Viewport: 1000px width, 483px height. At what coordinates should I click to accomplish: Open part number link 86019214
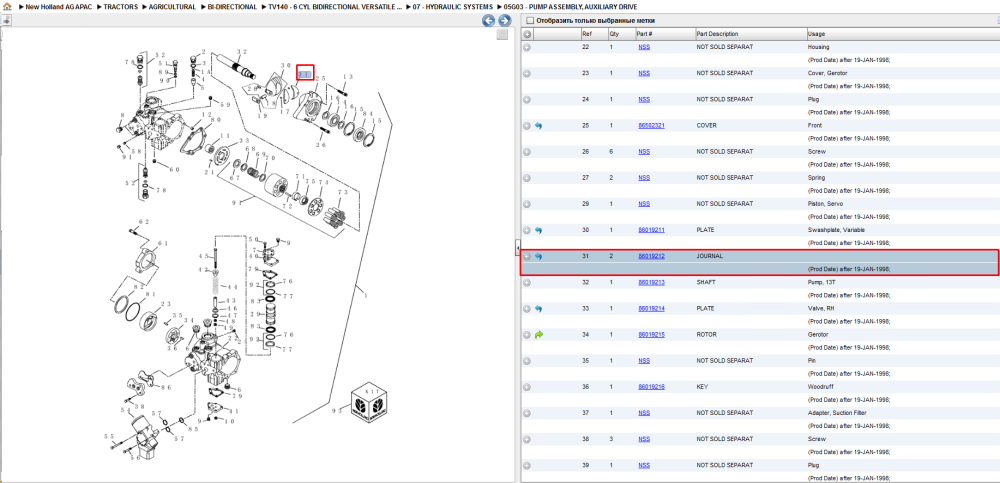(651, 309)
